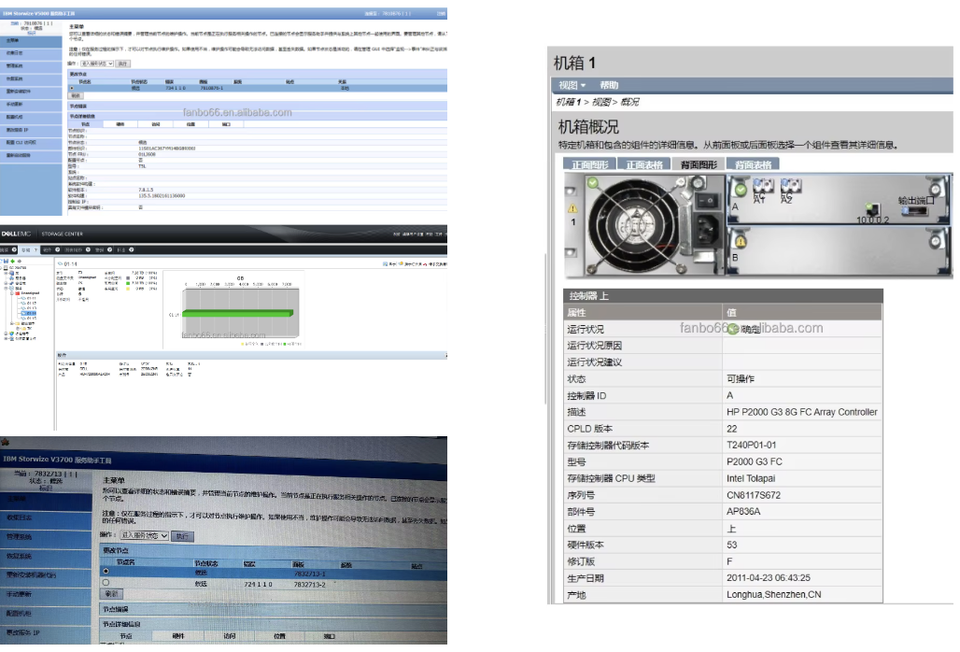Image resolution: width=960 pixels, height=652 pixels.
Task: Select the highlighted volume in the Dell tree
Action: pyautogui.click(x=30, y=313)
